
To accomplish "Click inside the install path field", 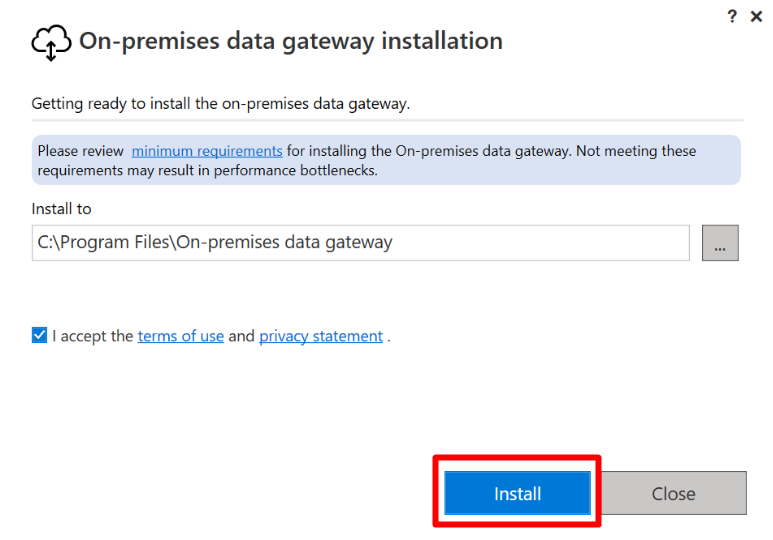I will click(360, 243).
